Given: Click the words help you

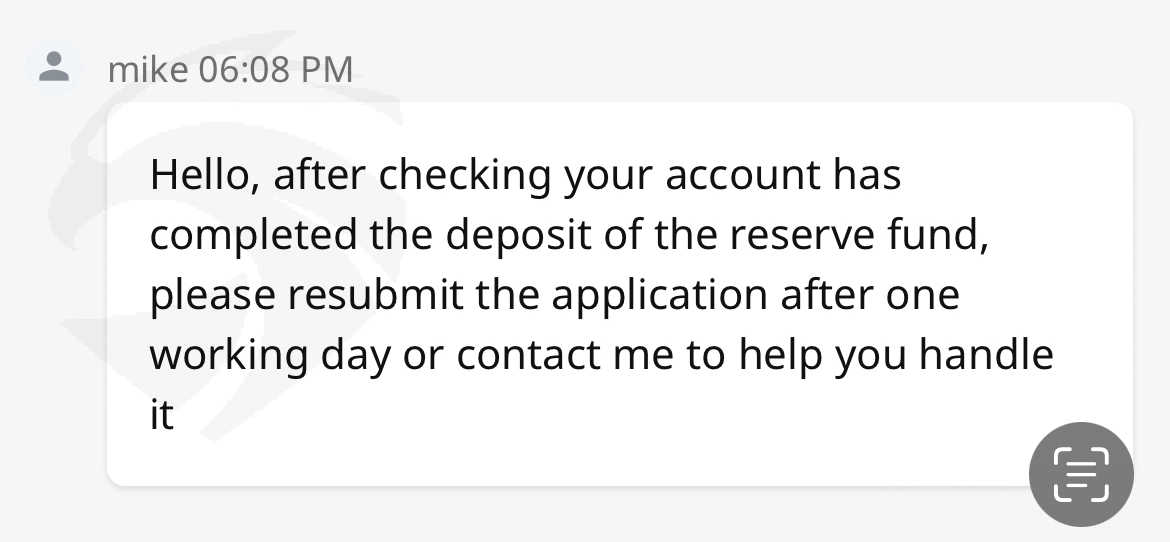Looking at the screenshot, I should click(820, 357).
